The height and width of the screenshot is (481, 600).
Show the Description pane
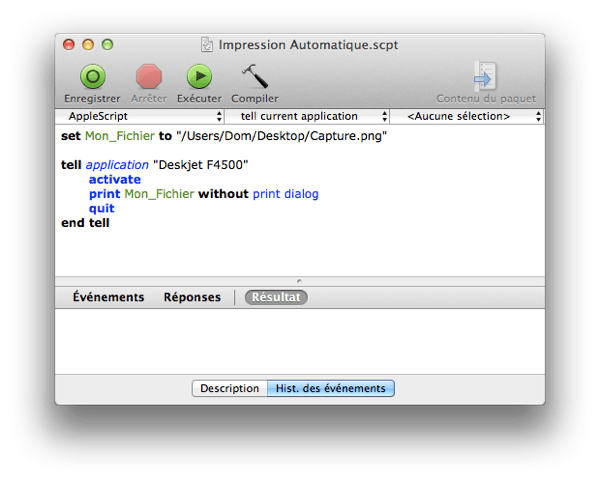tap(229, 388)
